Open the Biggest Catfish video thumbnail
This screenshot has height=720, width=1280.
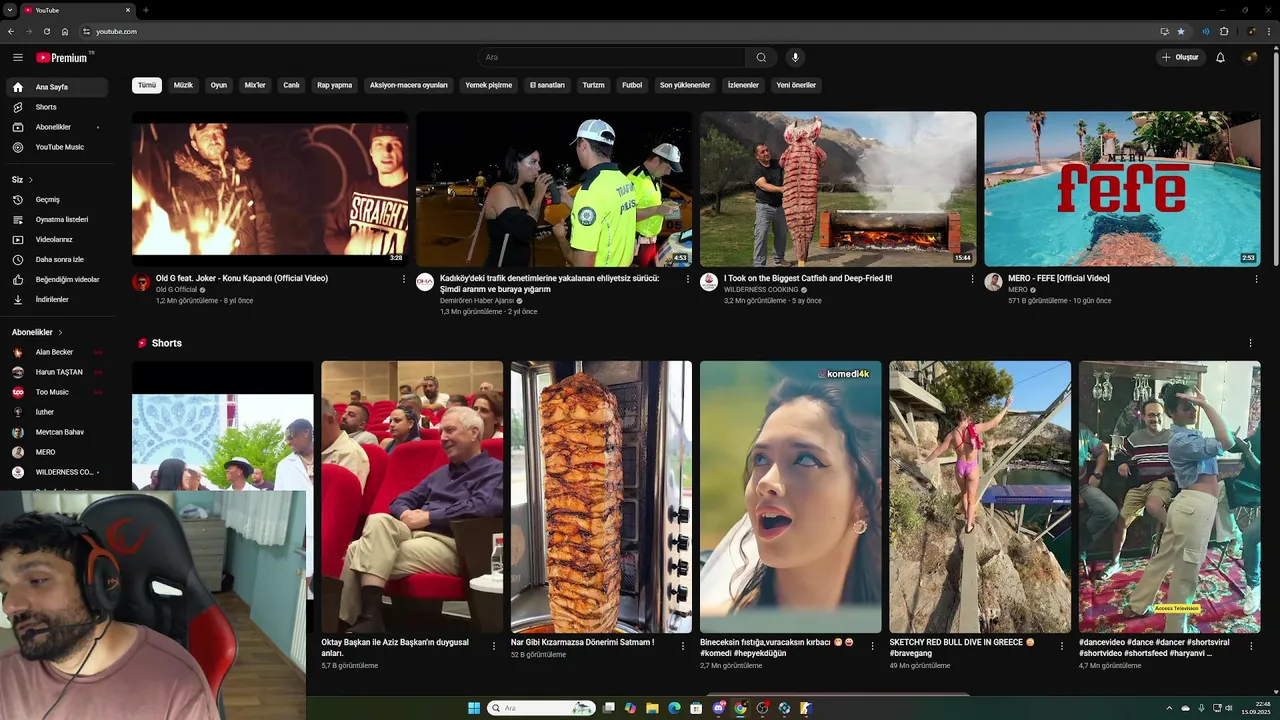tap(838, 189)
